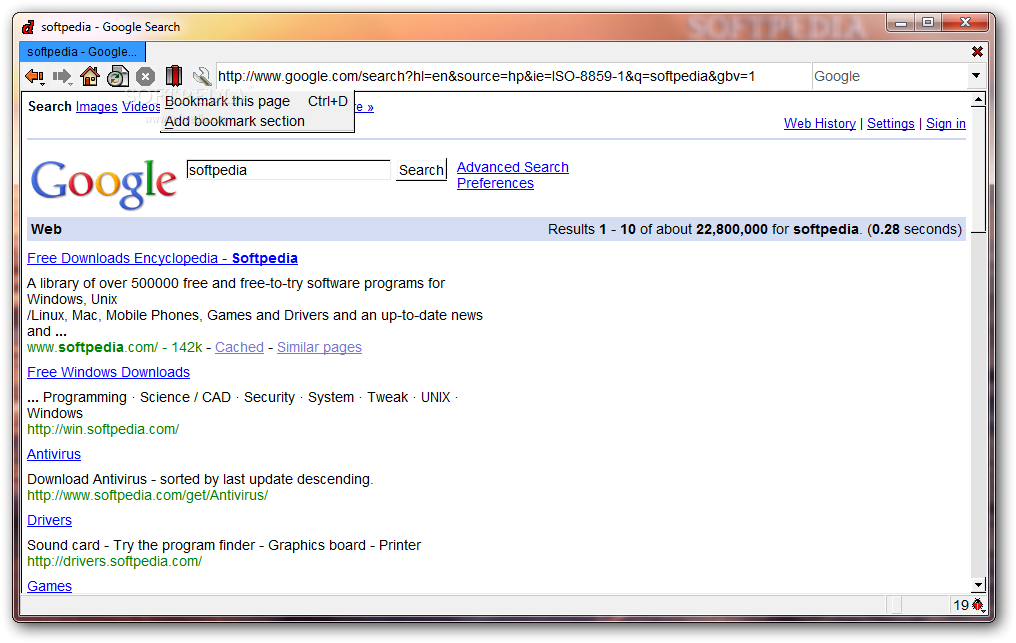Click the URL address bar
Image resolution: width=1016 pixels, height=643 pixels.
coord(513,76)
